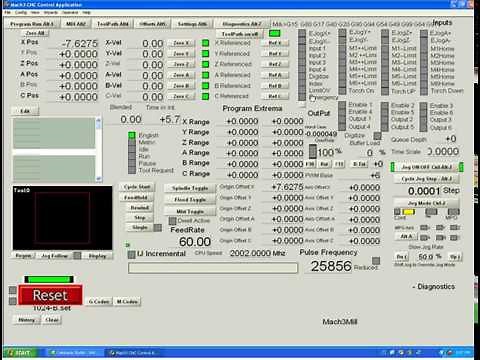This screenshot has width=480, height=360.
Task: Click the Jog Mode button
Action: [x=427, y=203]
